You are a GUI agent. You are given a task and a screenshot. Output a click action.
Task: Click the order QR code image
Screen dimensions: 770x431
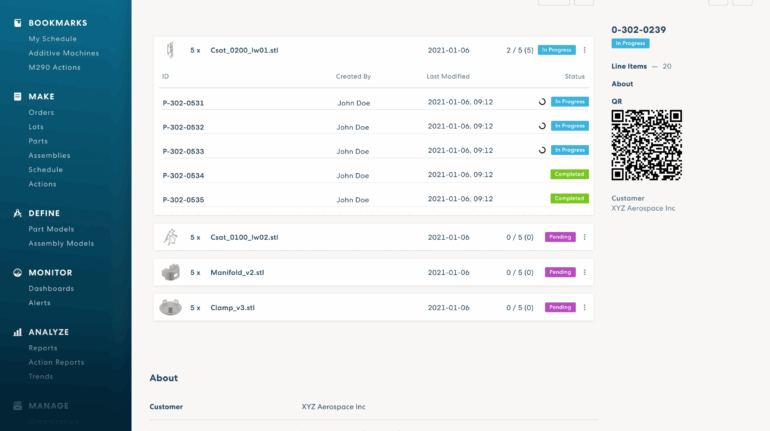646,145
